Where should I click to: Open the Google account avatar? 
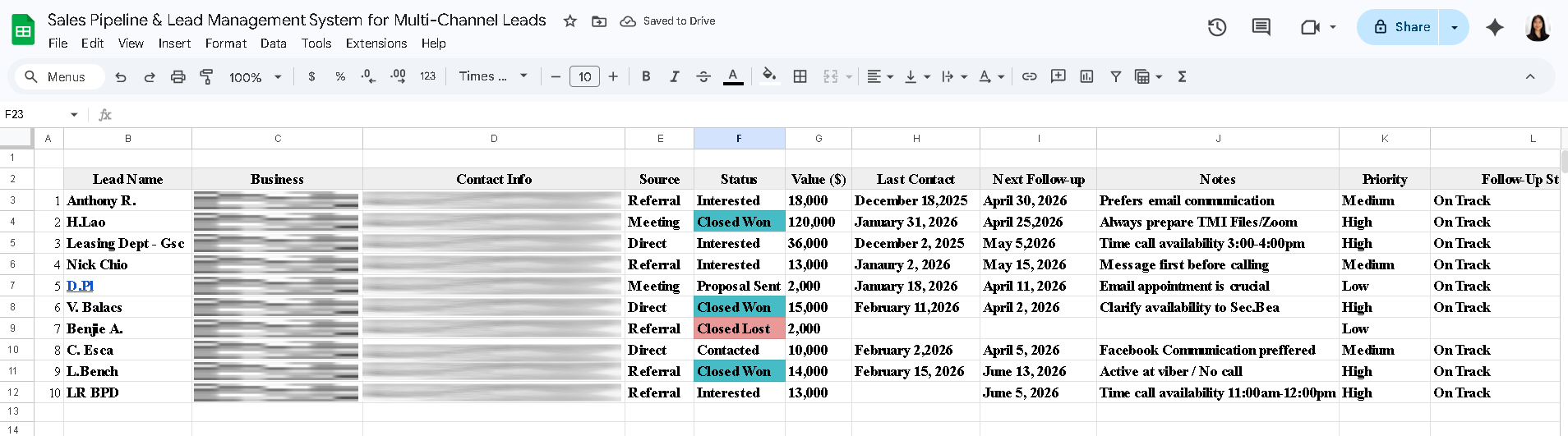point(1538,27)
